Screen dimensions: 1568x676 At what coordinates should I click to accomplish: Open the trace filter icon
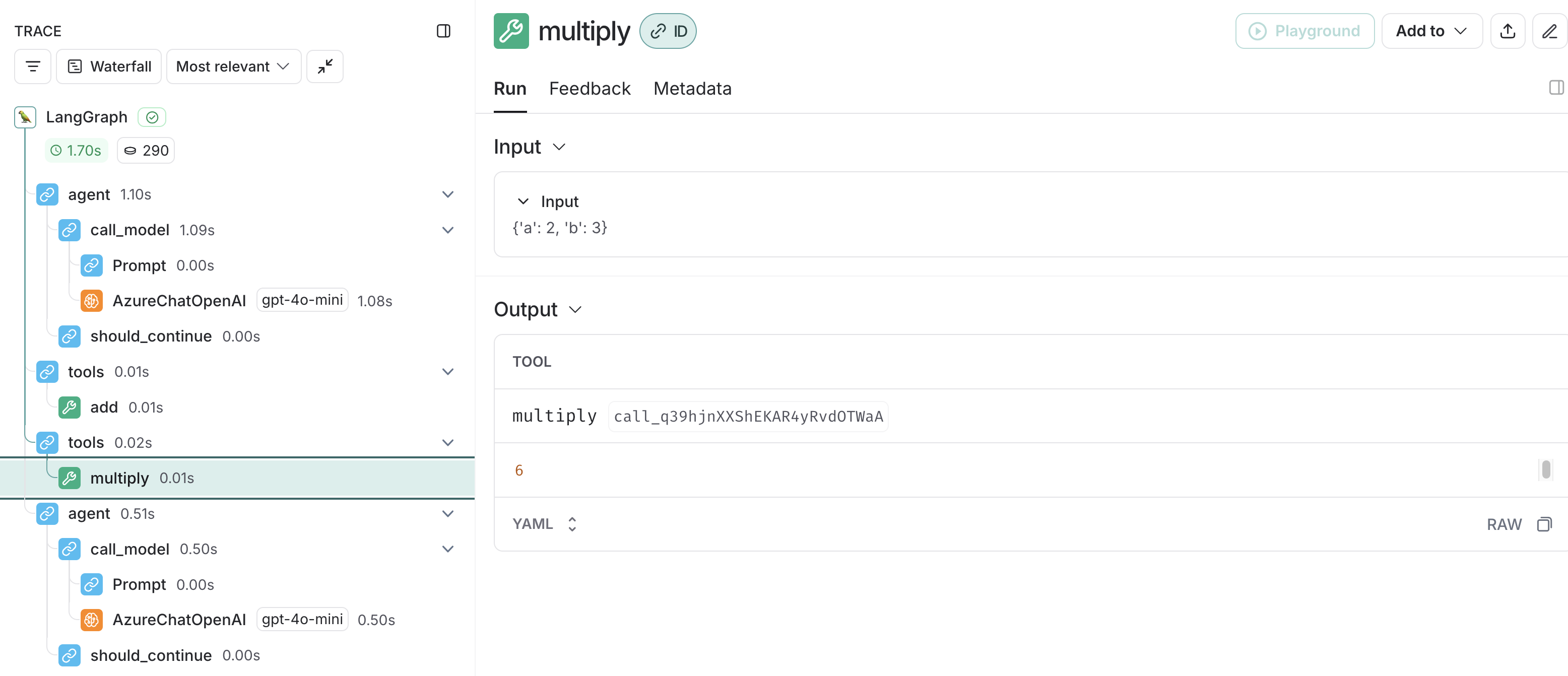click(x=32, y=66)
